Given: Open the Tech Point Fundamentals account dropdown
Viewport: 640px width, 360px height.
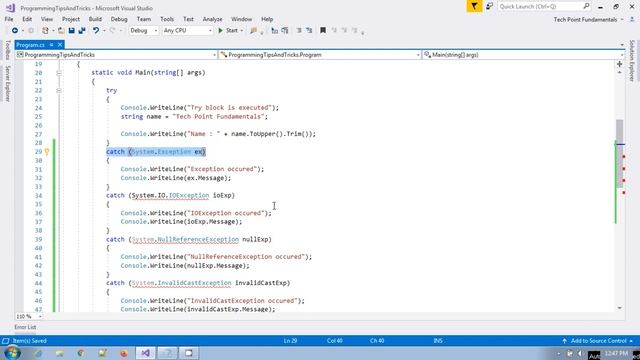Looking at the screenshot, I should coord(588,20).
